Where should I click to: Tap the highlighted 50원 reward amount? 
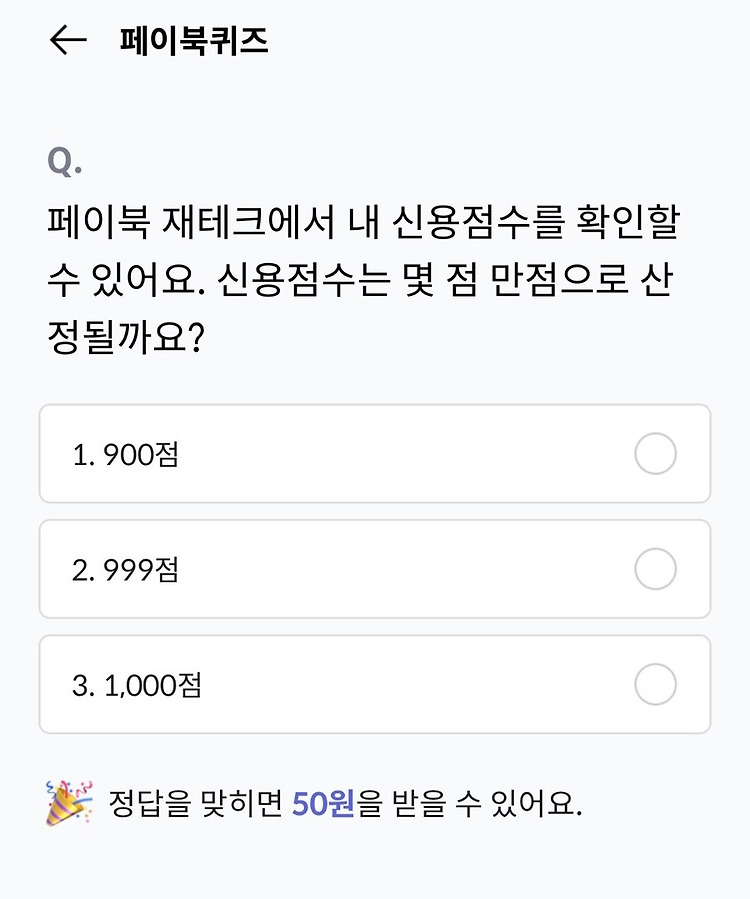(x=323, y=803)
